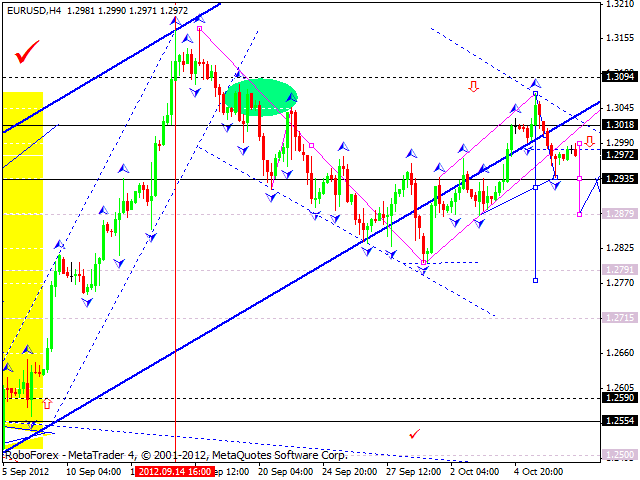This screenshot has height=480, width=640.
Task: Click the yellow highlighted rectangle on left
Action: point(22,250)
